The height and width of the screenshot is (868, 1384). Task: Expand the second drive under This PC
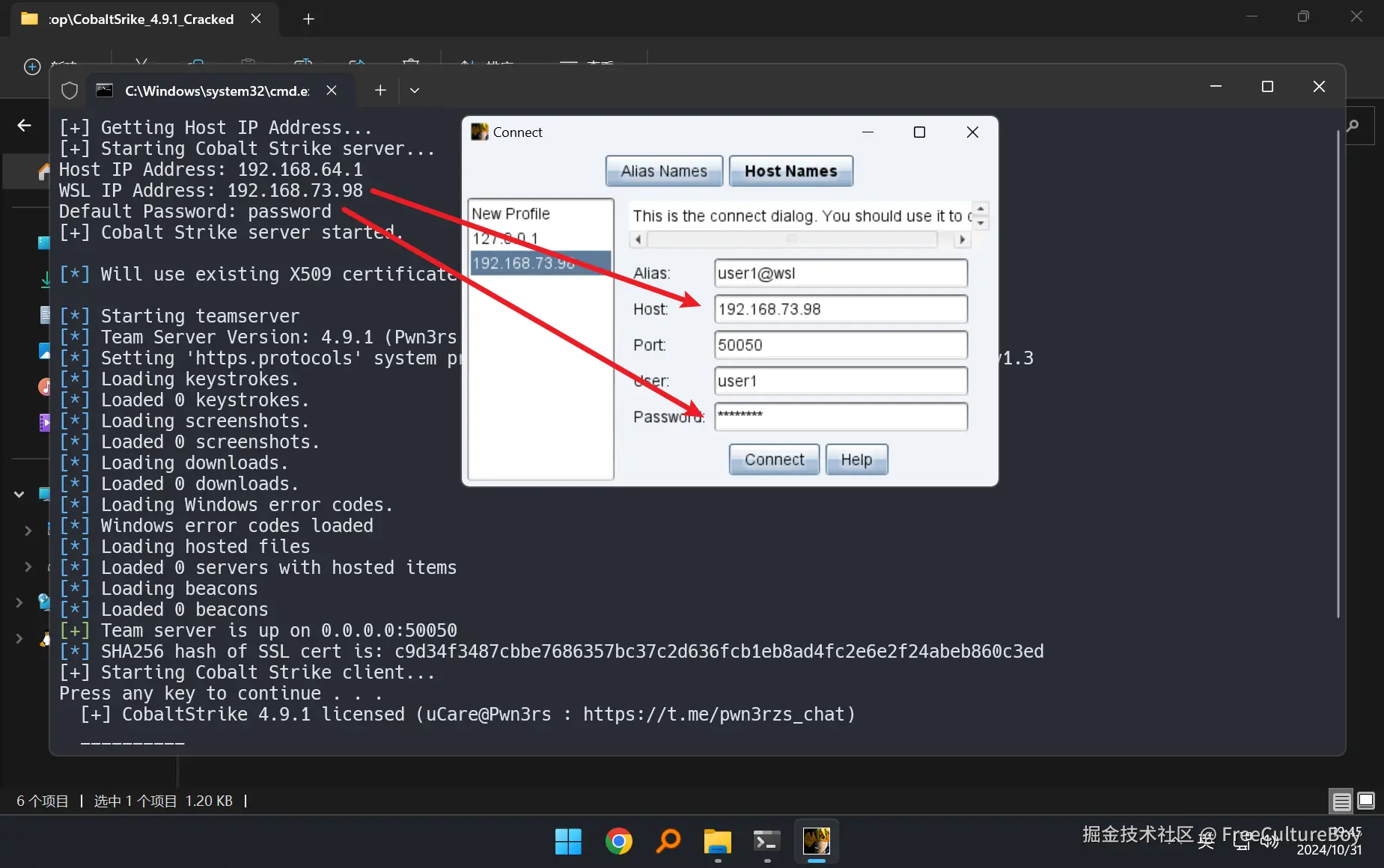pos(28,566)
